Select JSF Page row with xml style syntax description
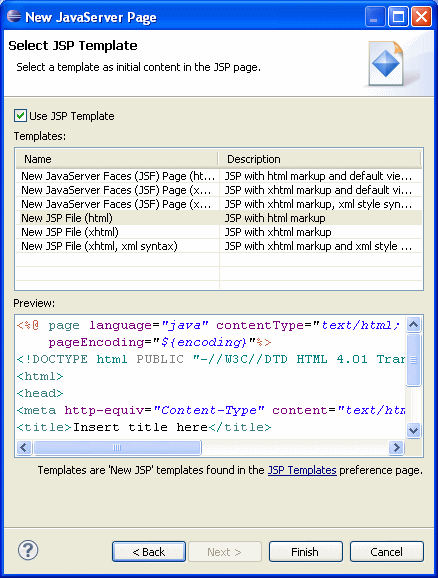 (219, 204)
